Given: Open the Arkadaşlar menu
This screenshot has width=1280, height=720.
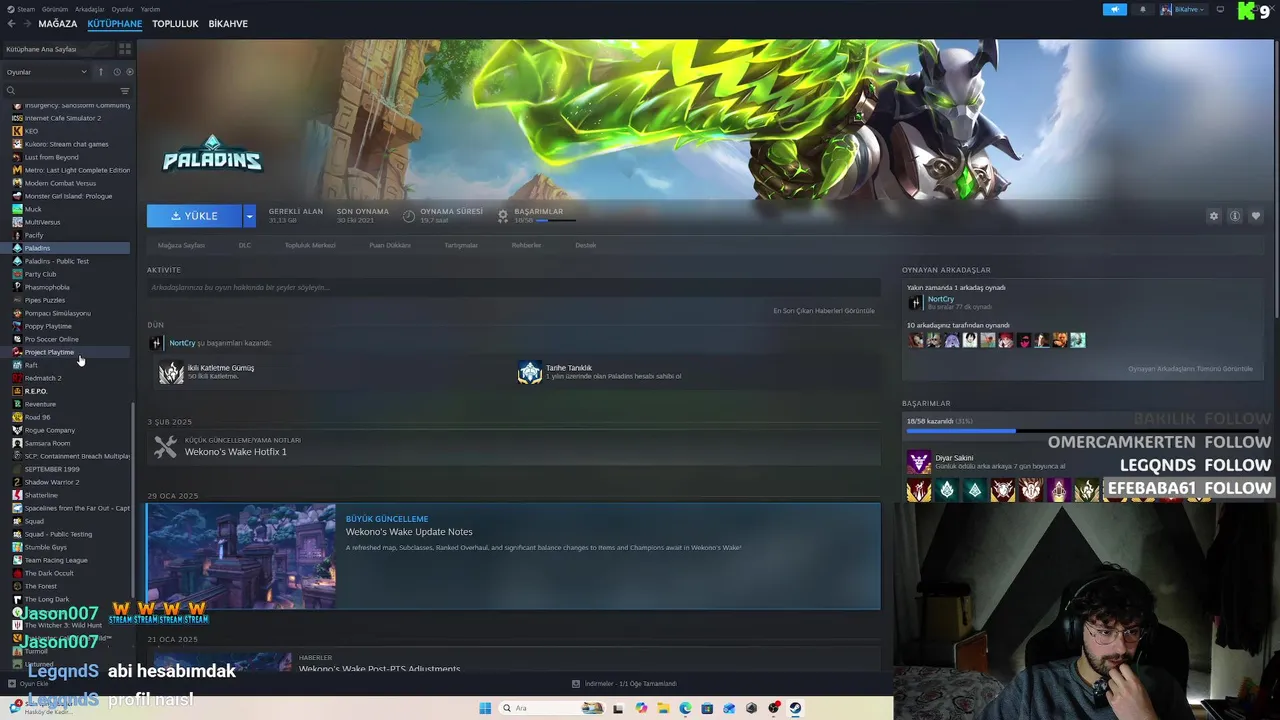Looking at the screenshot, I should tap(90, 9).
